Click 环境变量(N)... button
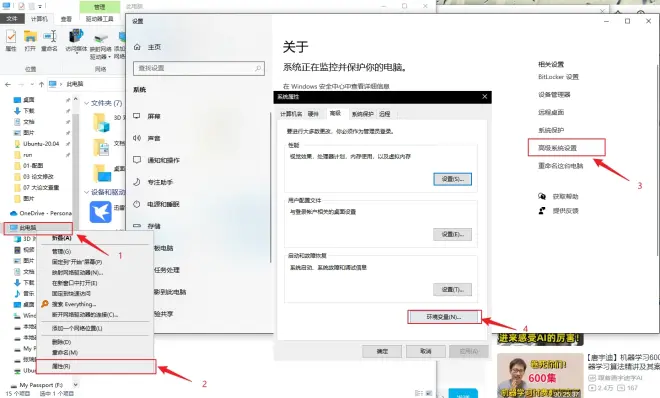 click(444, 317)
